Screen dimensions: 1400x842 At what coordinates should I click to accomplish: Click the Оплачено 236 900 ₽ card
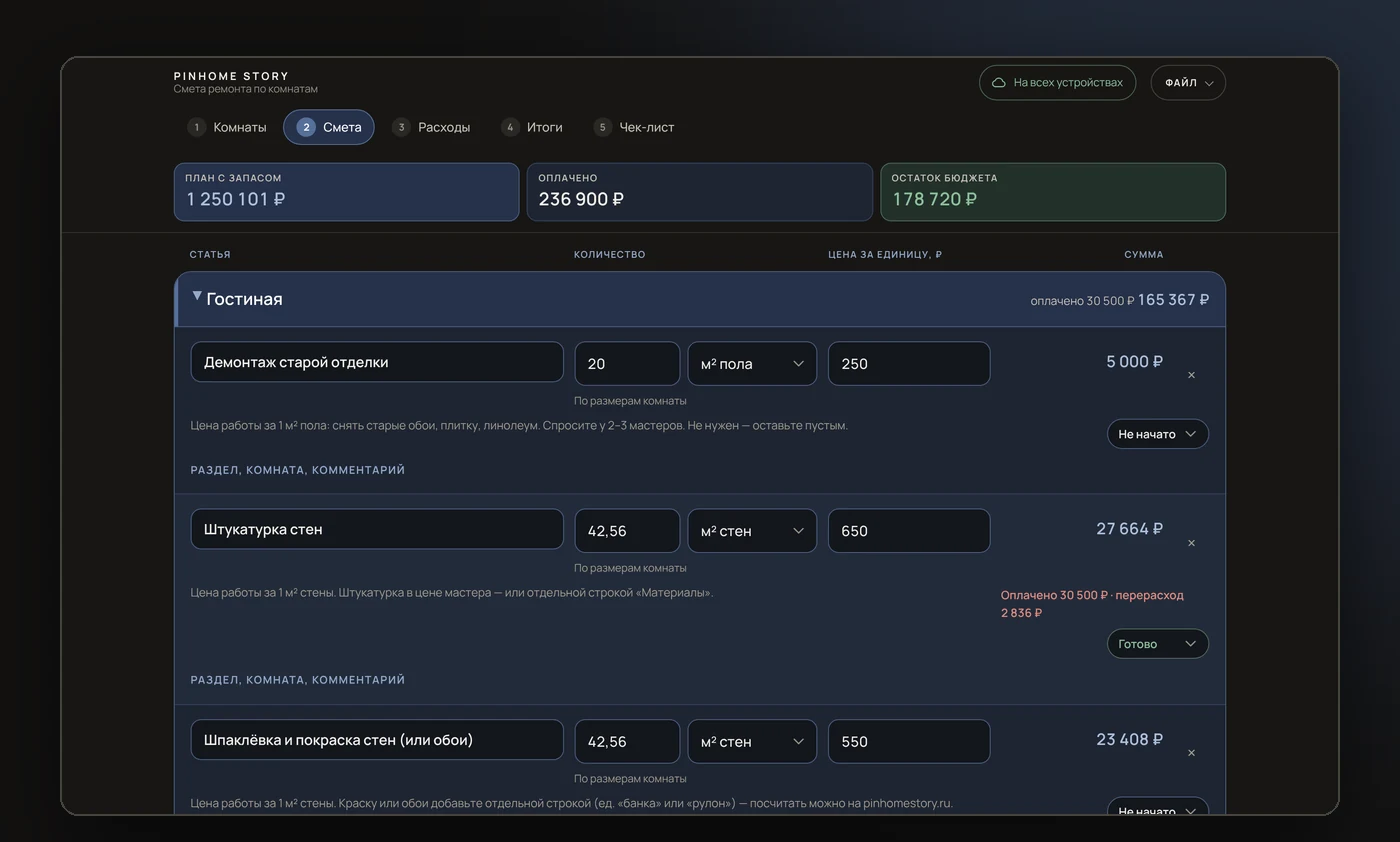click(x=700, y=192)
